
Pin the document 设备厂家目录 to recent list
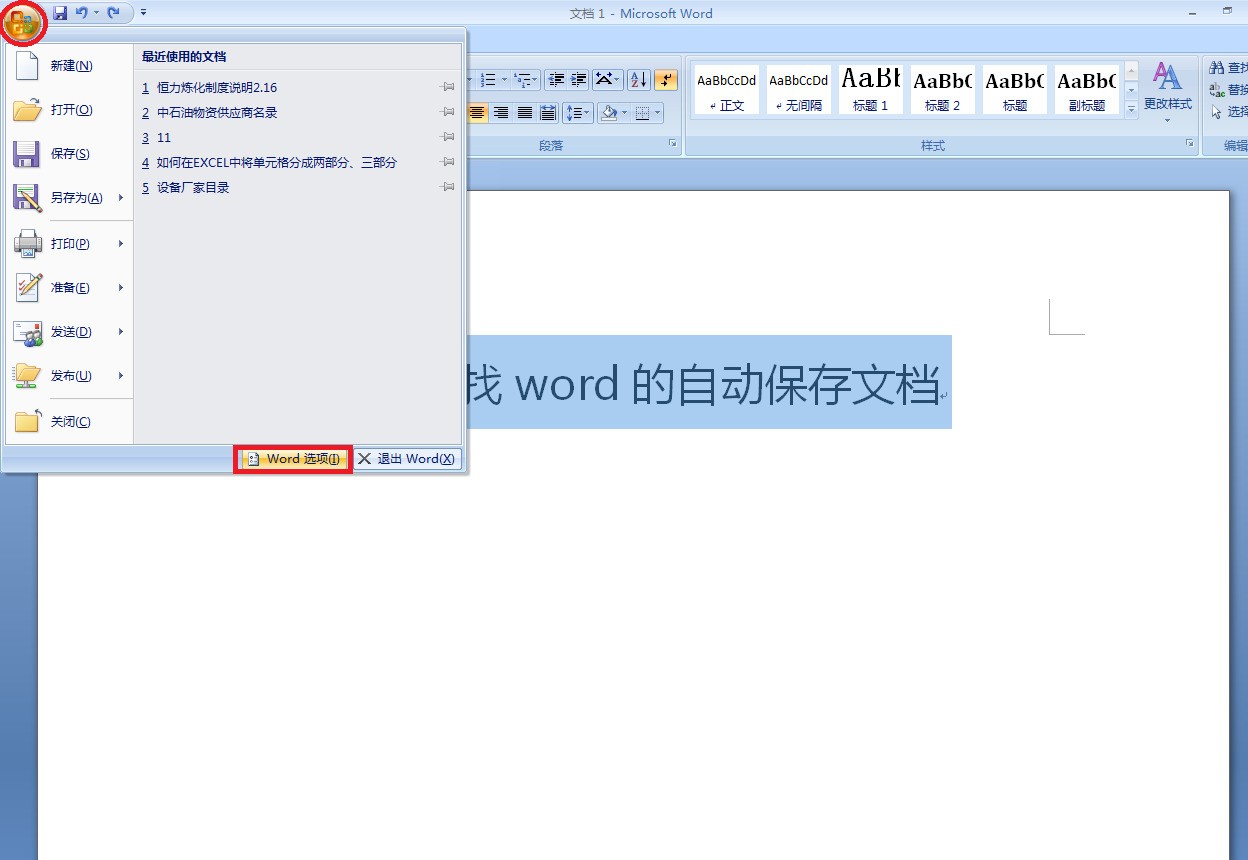[x=447, y=187]
